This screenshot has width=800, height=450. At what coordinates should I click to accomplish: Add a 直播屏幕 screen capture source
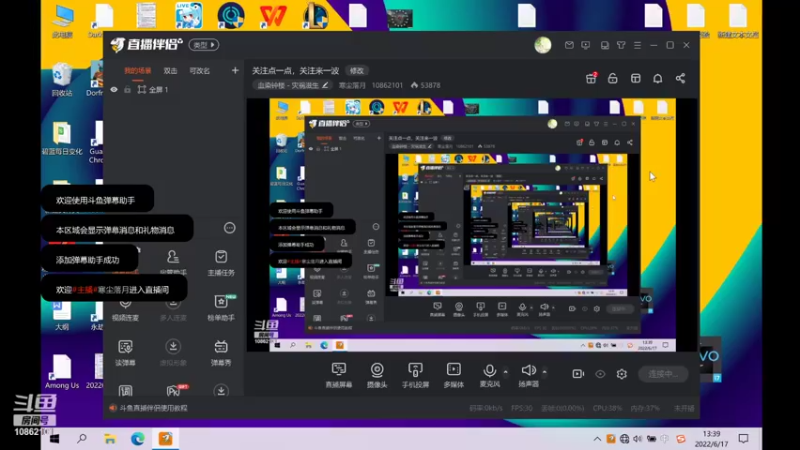tap(339, 374)
